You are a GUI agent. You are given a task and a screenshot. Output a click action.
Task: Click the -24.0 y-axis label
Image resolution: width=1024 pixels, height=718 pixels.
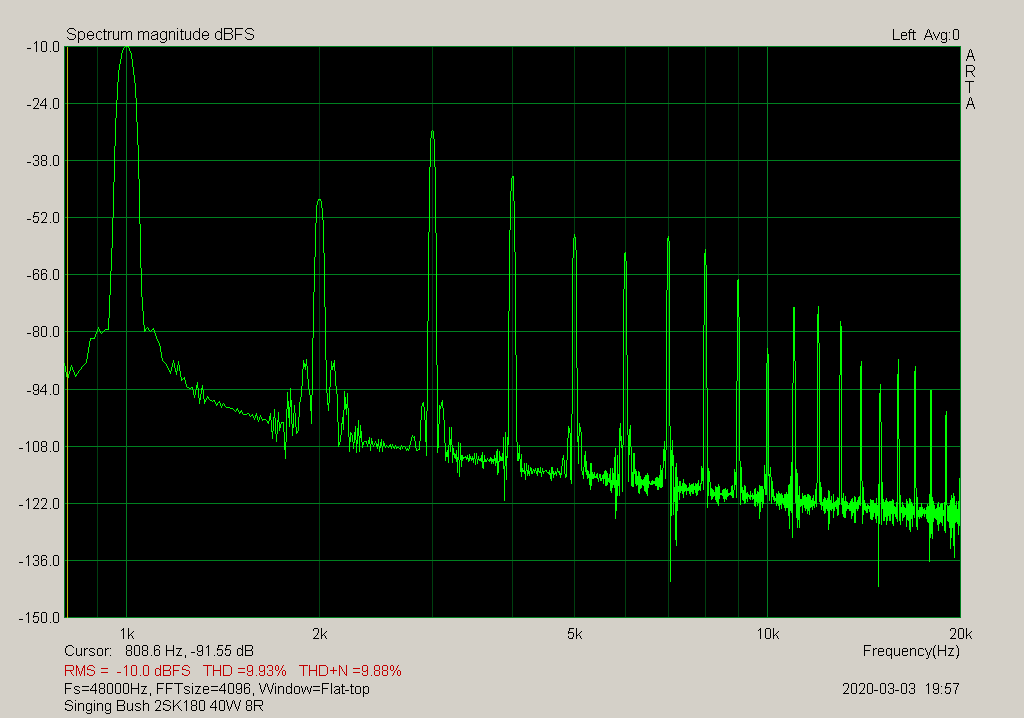pos(43,104)
